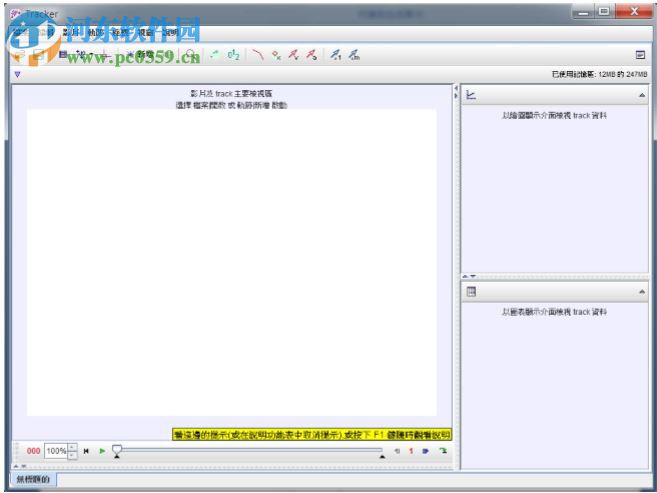Toggle the coordinate axes icon
The image size is (657, 493).
(x=105, y=55)
